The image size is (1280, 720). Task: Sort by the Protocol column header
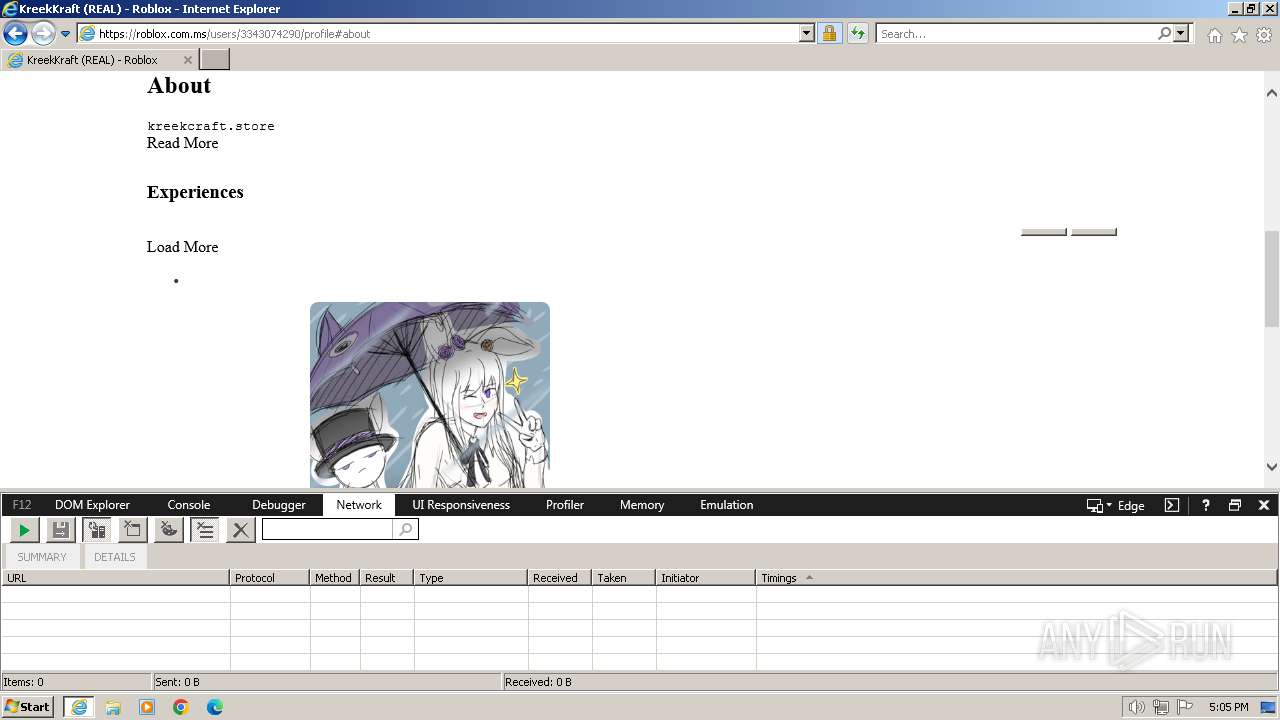(x=270, y=578)
